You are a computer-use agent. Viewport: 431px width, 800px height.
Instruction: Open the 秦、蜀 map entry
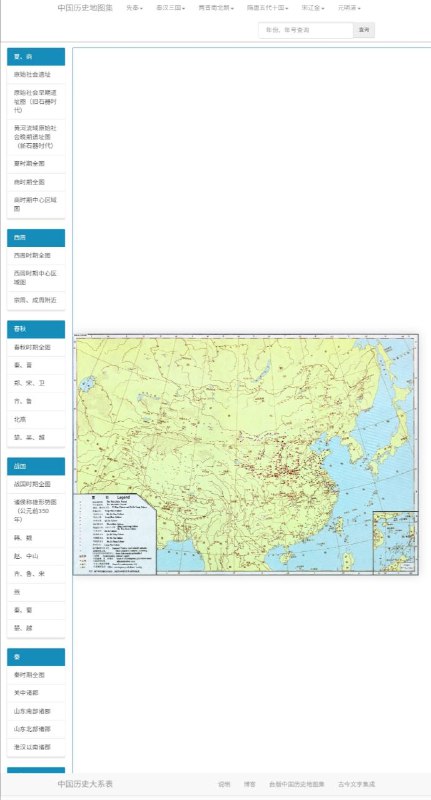click(x=36, y=610)
